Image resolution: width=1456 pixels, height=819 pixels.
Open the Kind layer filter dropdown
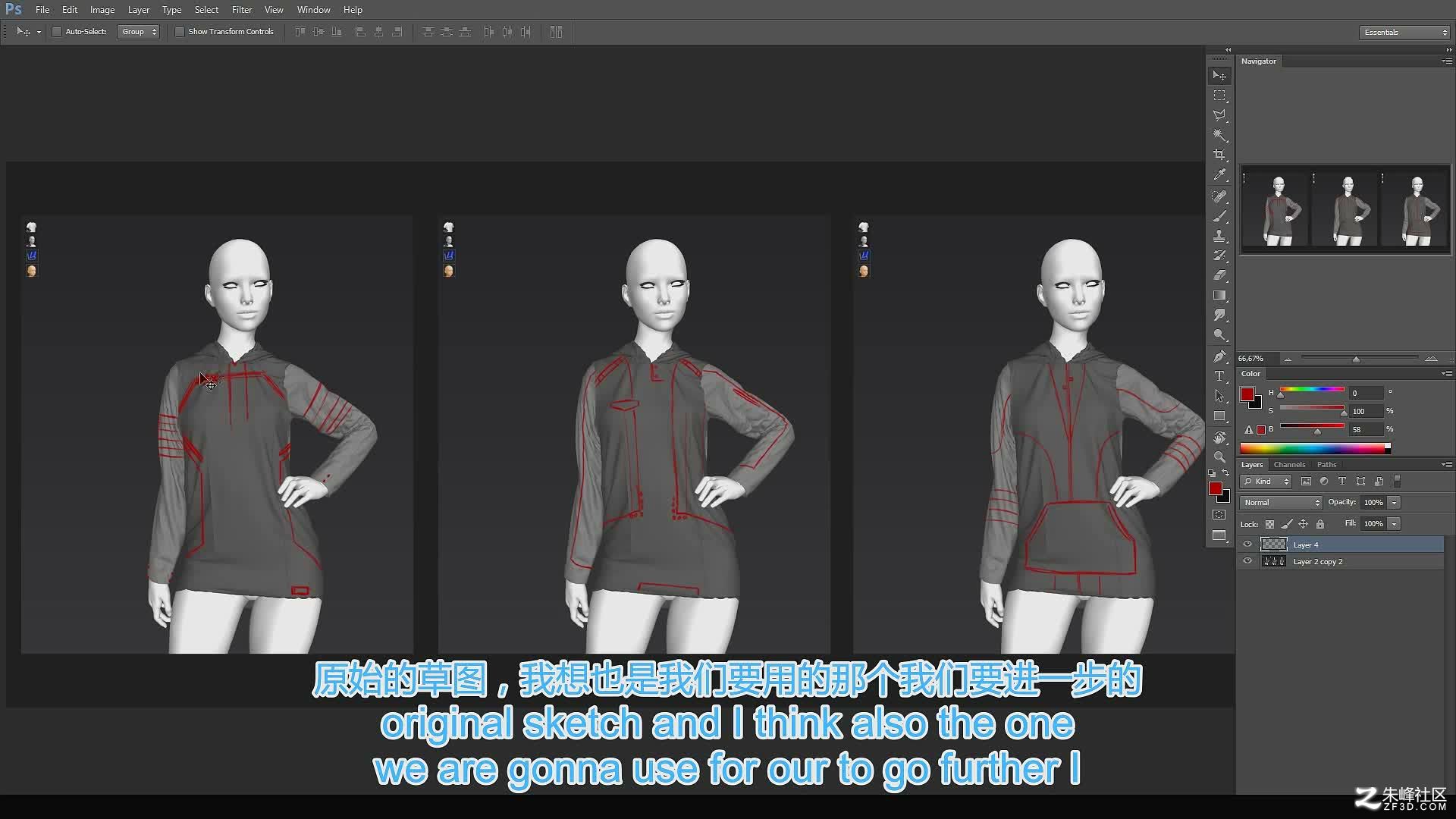tap(1266, 482)
